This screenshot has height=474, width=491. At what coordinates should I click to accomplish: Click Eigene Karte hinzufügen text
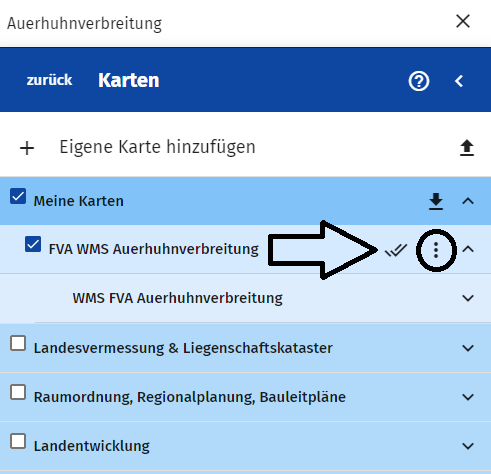coord(157,147)
